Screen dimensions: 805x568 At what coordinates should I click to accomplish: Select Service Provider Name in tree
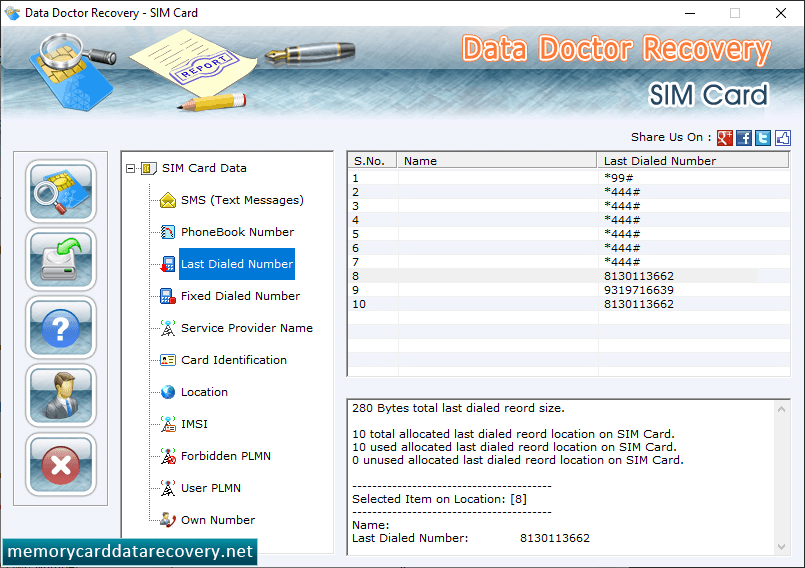tap(247, 328)
